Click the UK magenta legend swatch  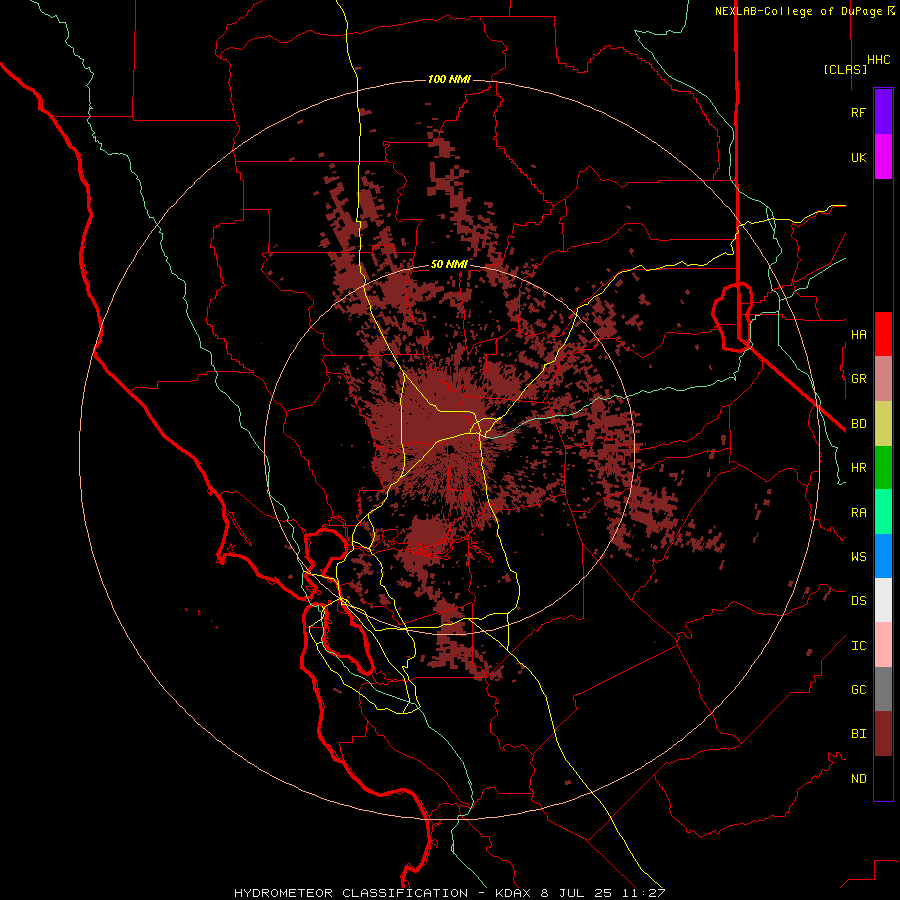tap(883, 157)
